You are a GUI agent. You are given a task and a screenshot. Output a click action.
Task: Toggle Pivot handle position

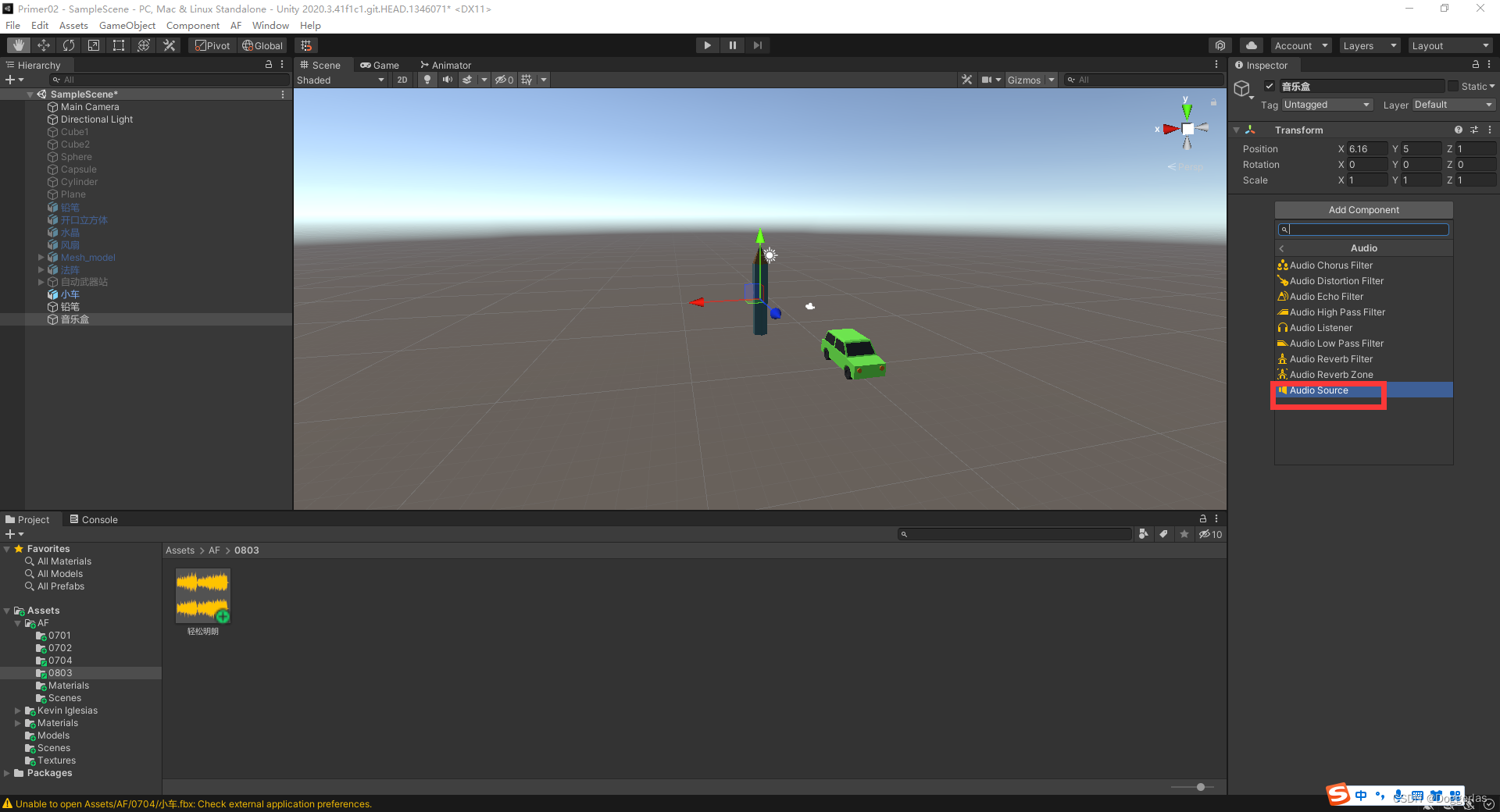(x=212, y=45)
